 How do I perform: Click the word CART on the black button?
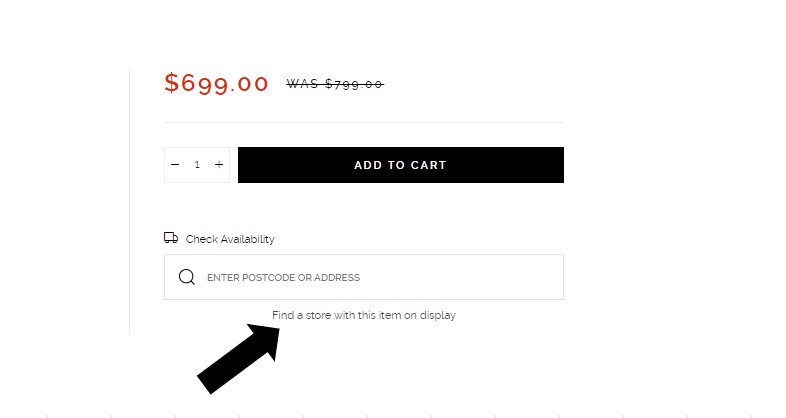point(429,165)
